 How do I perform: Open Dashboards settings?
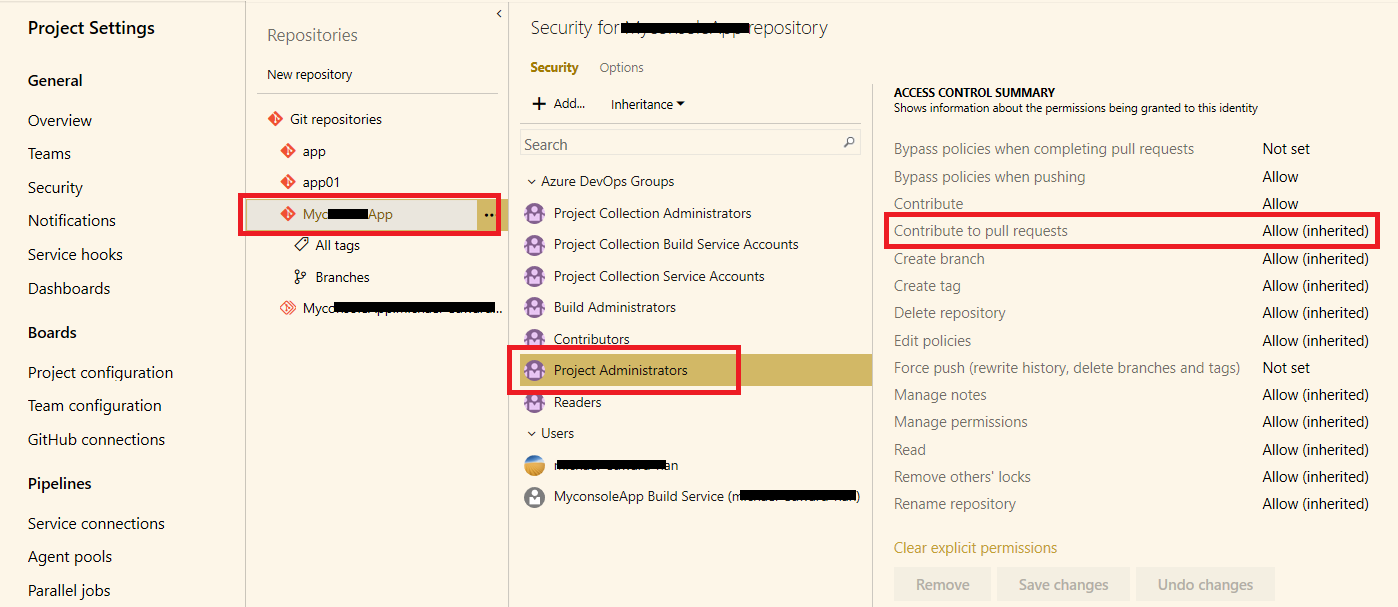point(69,289)
